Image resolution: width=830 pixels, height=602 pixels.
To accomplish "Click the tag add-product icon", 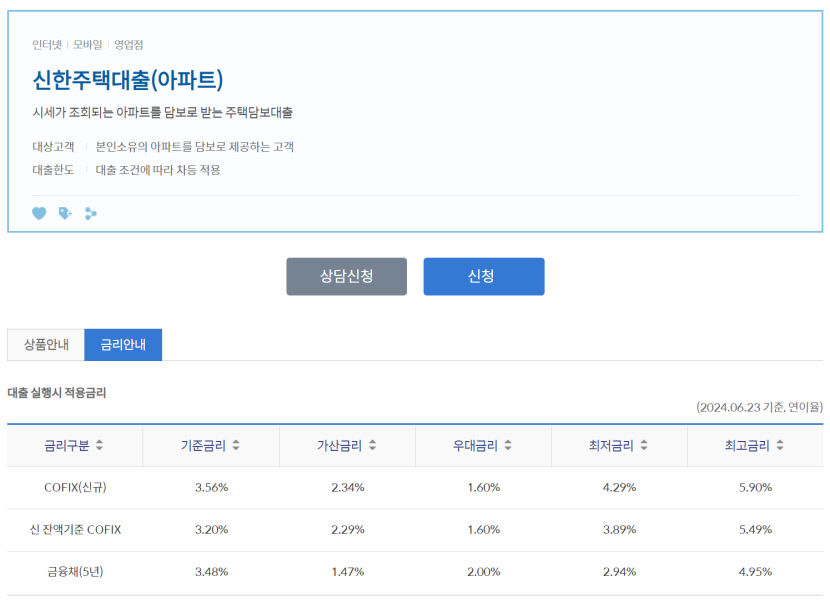I will click(65, 213).
